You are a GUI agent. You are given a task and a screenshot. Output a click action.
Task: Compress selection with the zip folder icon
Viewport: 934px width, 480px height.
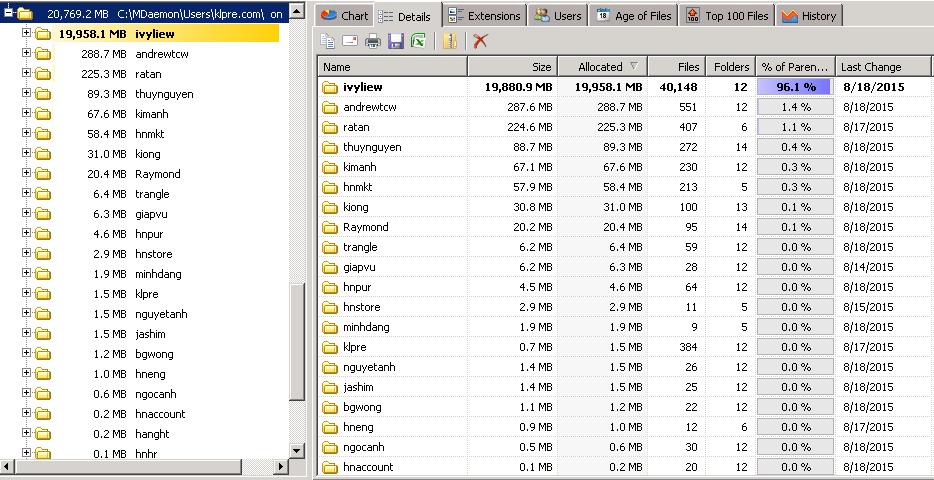pos(450,40)
